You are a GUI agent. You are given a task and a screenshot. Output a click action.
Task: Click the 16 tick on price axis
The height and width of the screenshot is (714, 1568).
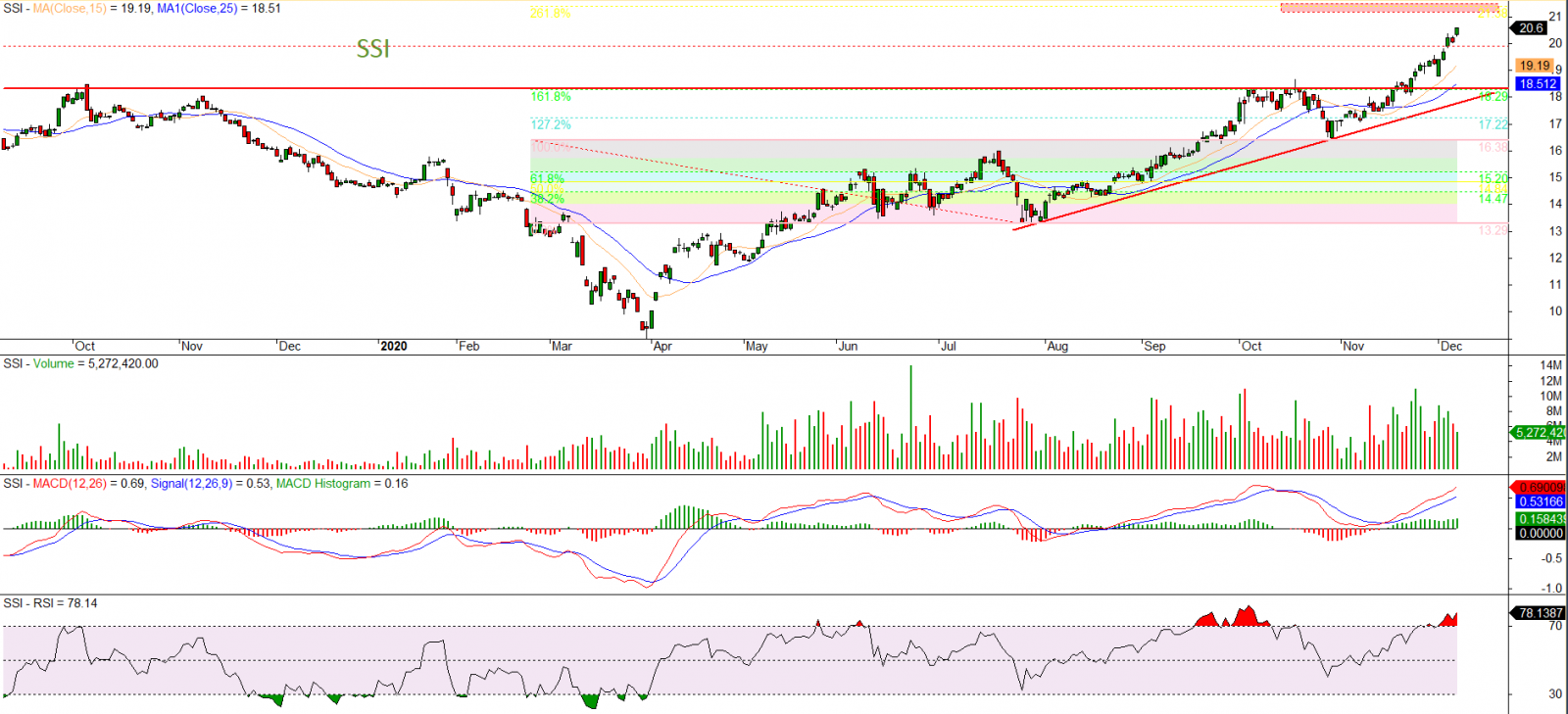pos(1555,151)
